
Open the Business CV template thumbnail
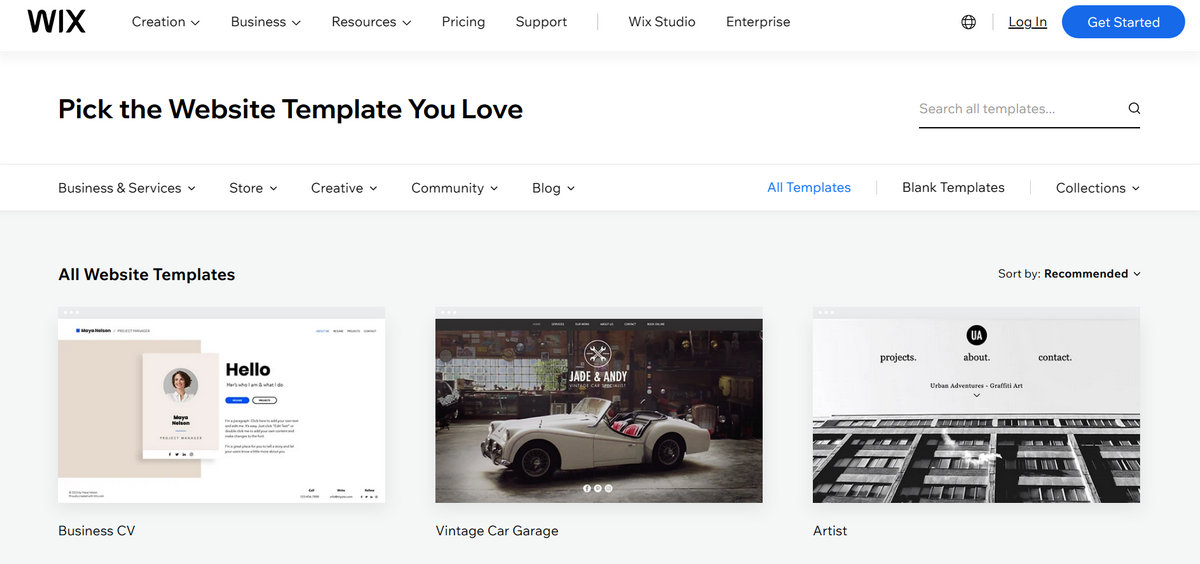point(221,405)
